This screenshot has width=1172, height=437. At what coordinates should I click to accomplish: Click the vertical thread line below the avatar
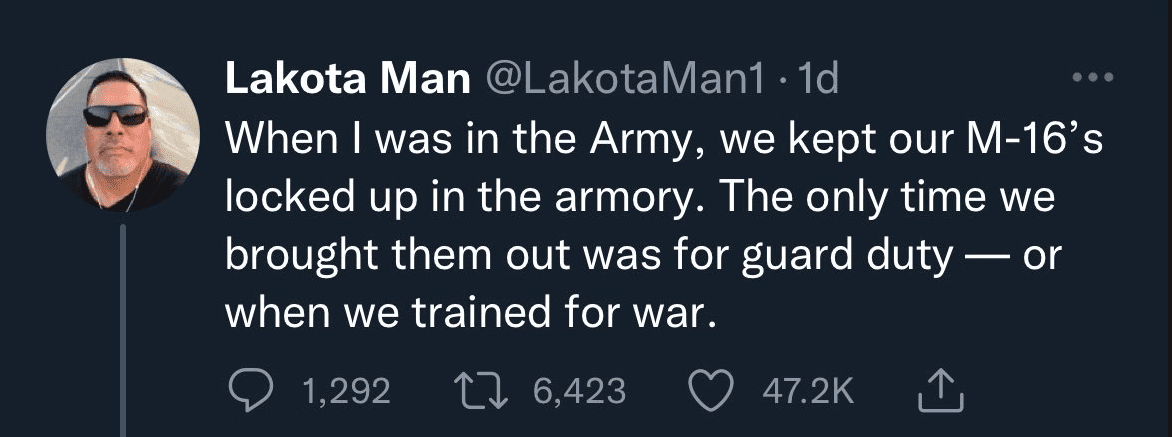pos(123,330)
